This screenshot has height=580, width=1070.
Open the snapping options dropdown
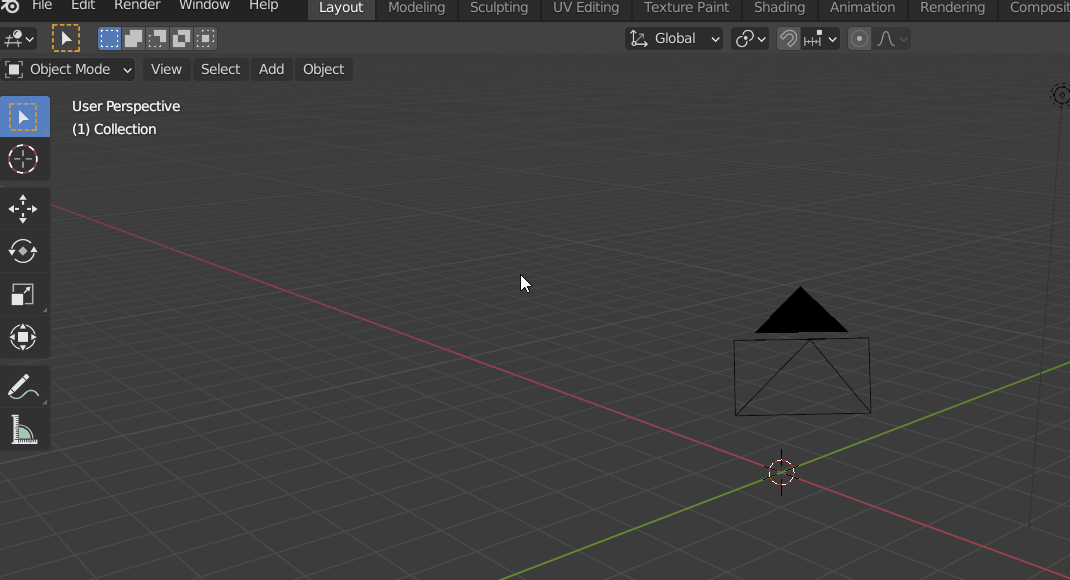pyautogui.click(x=820, y=39)
